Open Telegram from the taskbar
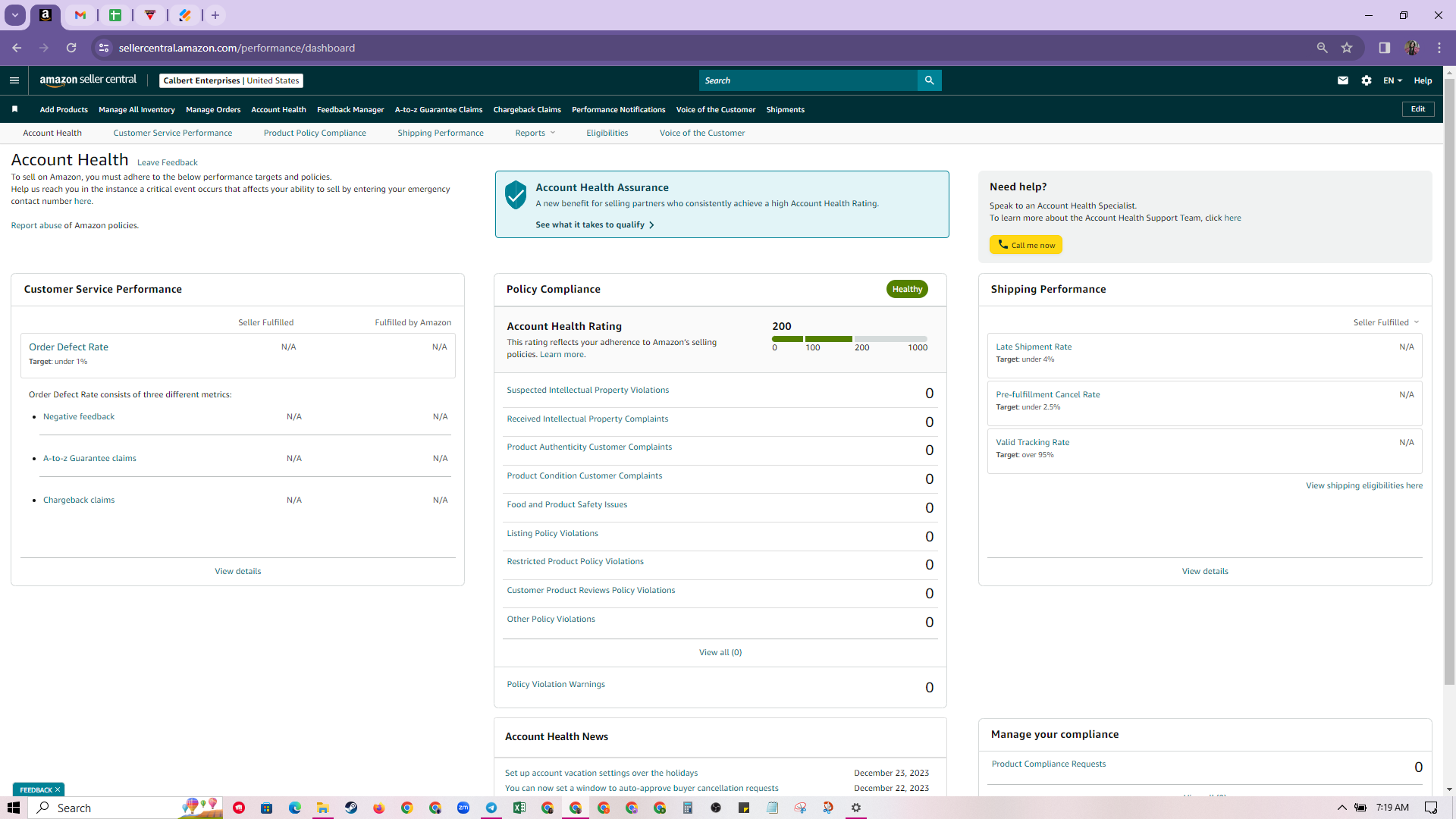Image resolution: width=1456 pixels, height=819 pixels. [x=491, y=808]
